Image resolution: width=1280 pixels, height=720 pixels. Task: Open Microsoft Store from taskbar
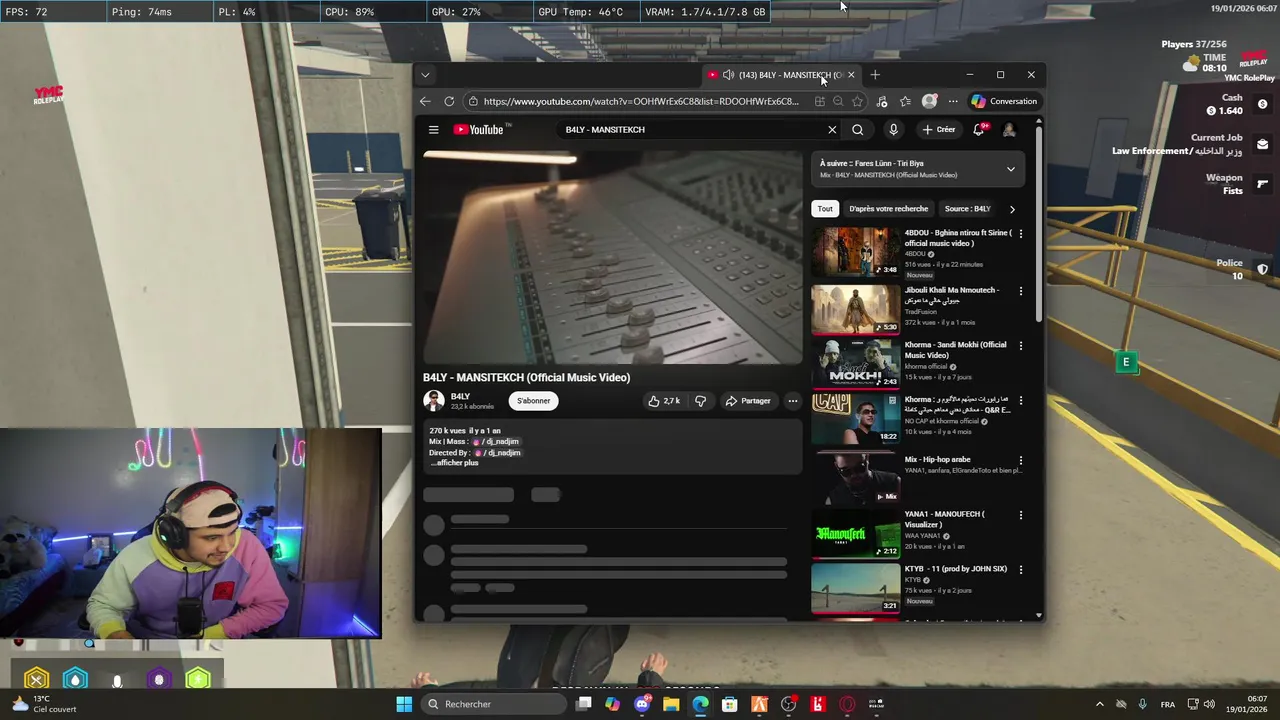[730, 704]
